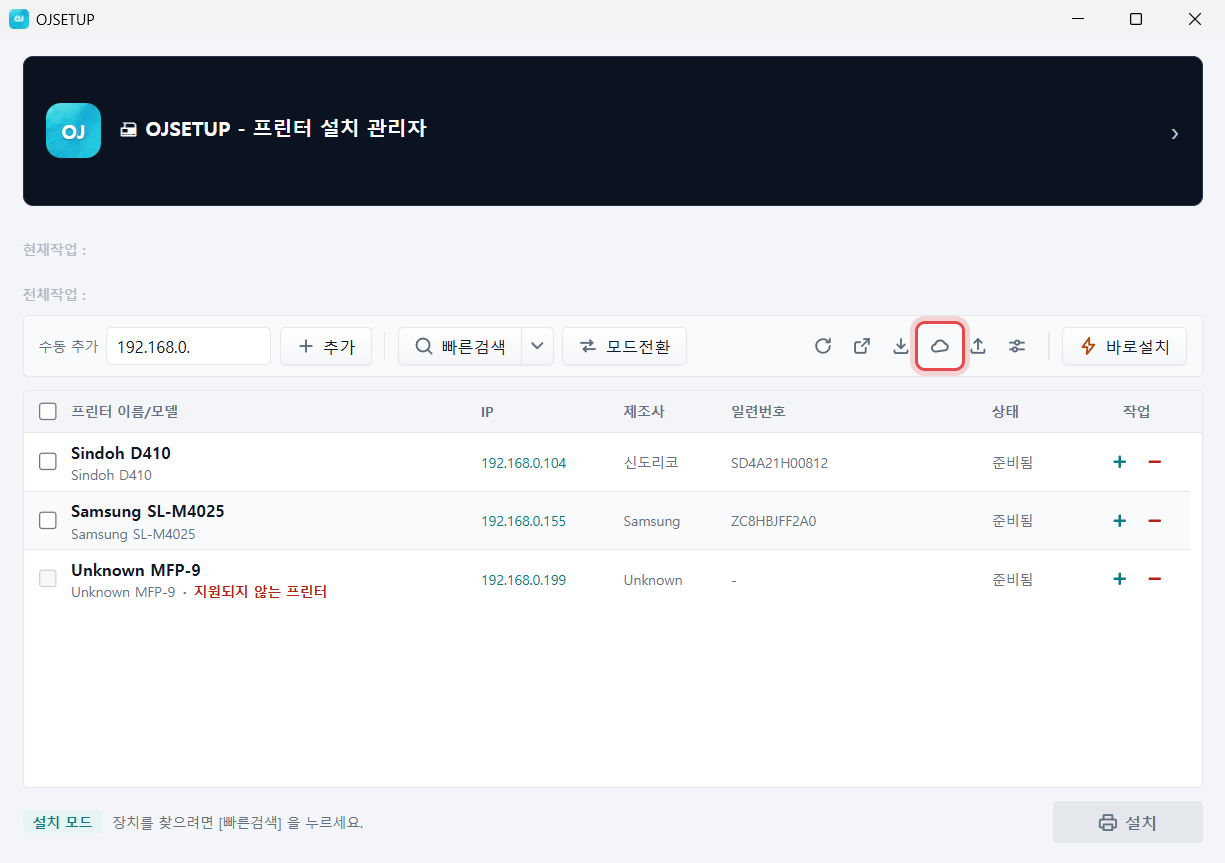Click manufacturer Unknown cell
This screenshot has width=1225, height=863.
(653, 580)
